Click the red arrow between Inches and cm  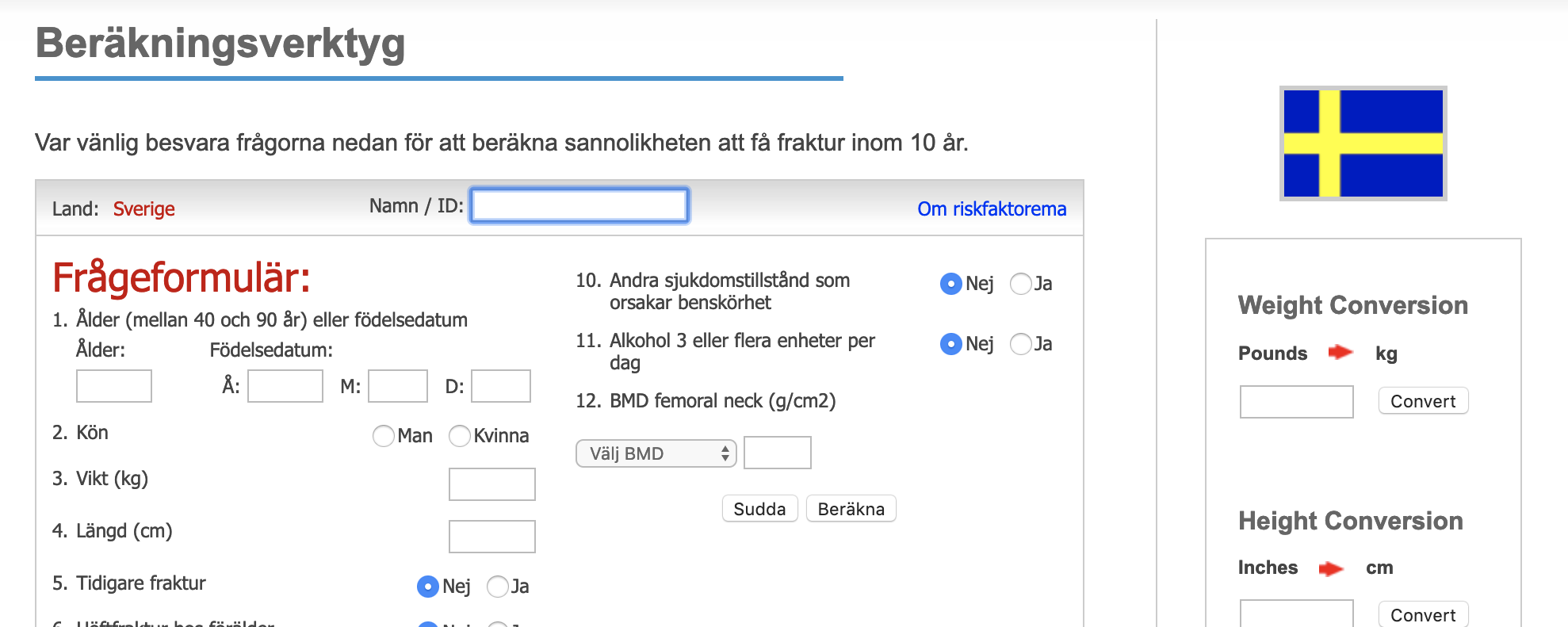[1331, 568]
